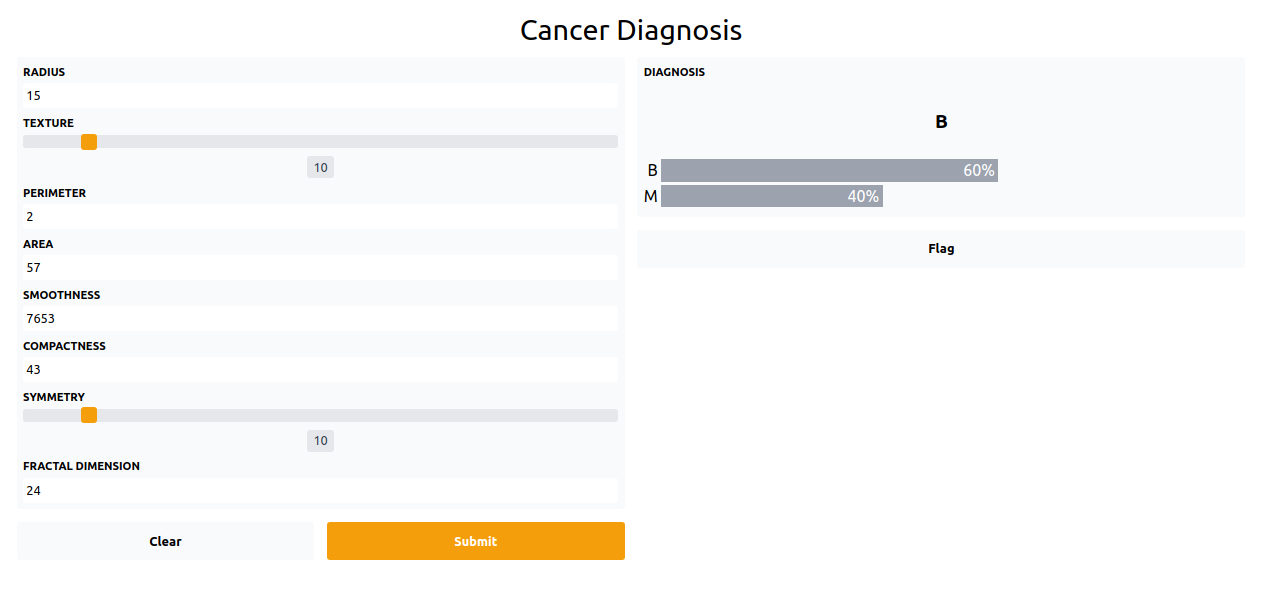
Task: Click the predicted diagnosis label B
Action: point(941,122)
